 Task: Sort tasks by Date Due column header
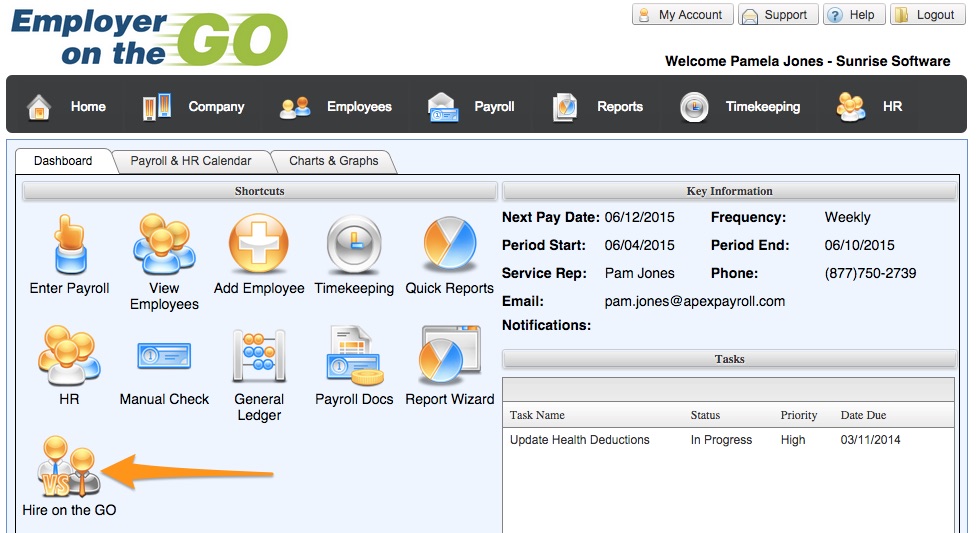(863, 415)
